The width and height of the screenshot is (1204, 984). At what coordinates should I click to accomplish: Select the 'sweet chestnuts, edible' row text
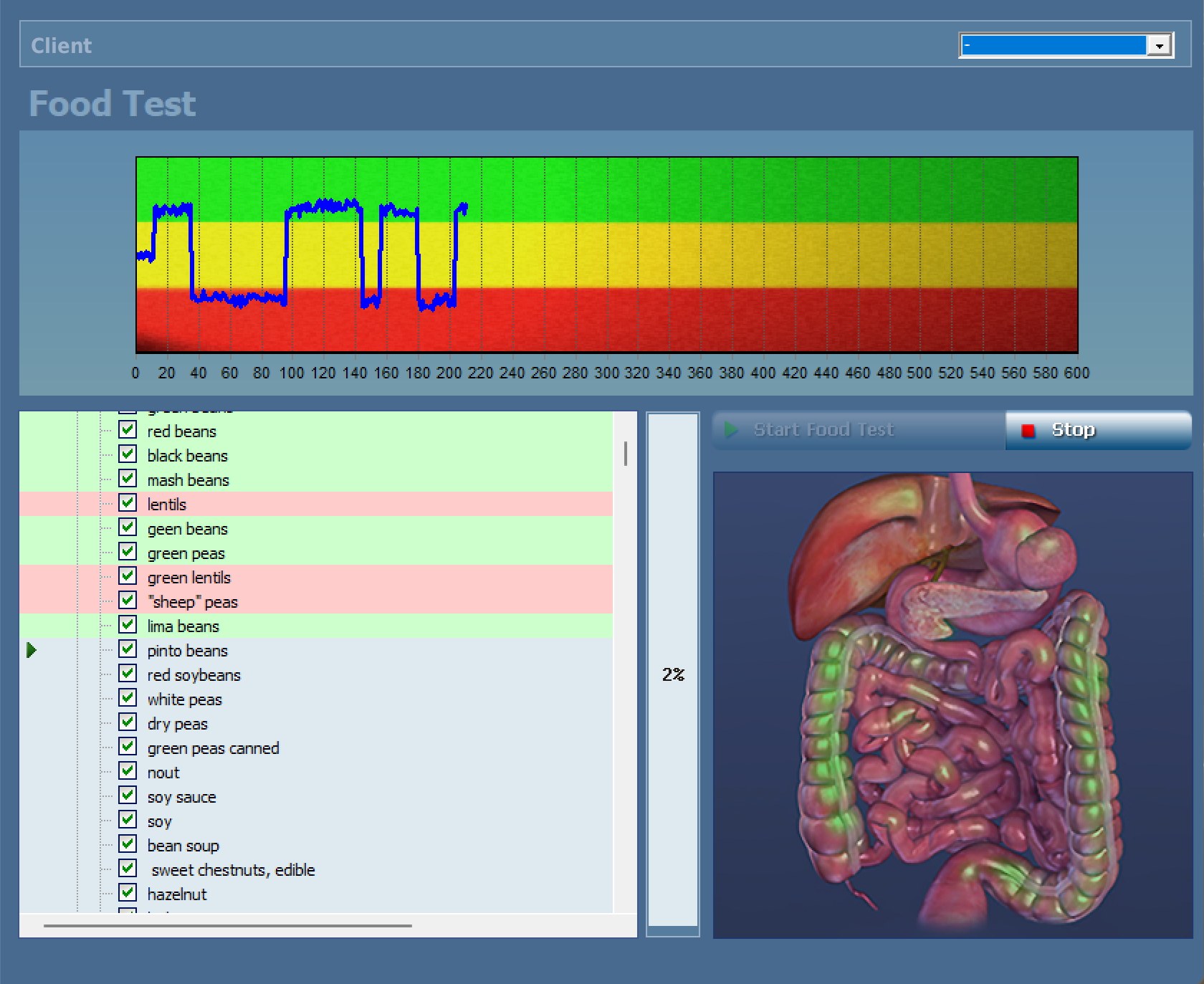233,870
